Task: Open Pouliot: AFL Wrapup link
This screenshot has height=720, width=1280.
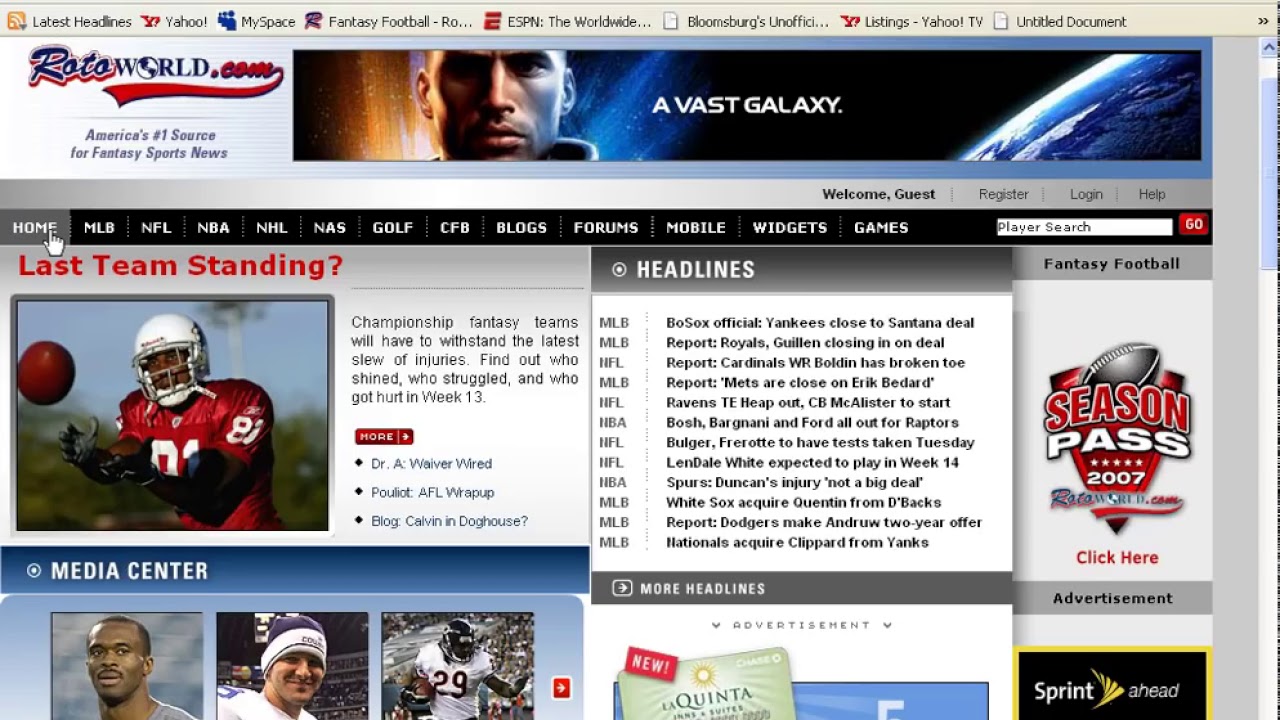Action: coord(432,492)
